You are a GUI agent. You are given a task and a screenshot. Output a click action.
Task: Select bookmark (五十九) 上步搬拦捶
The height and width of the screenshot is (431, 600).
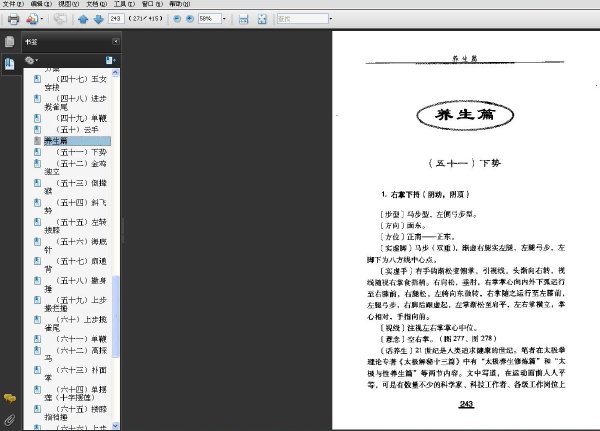click(75, 304)
